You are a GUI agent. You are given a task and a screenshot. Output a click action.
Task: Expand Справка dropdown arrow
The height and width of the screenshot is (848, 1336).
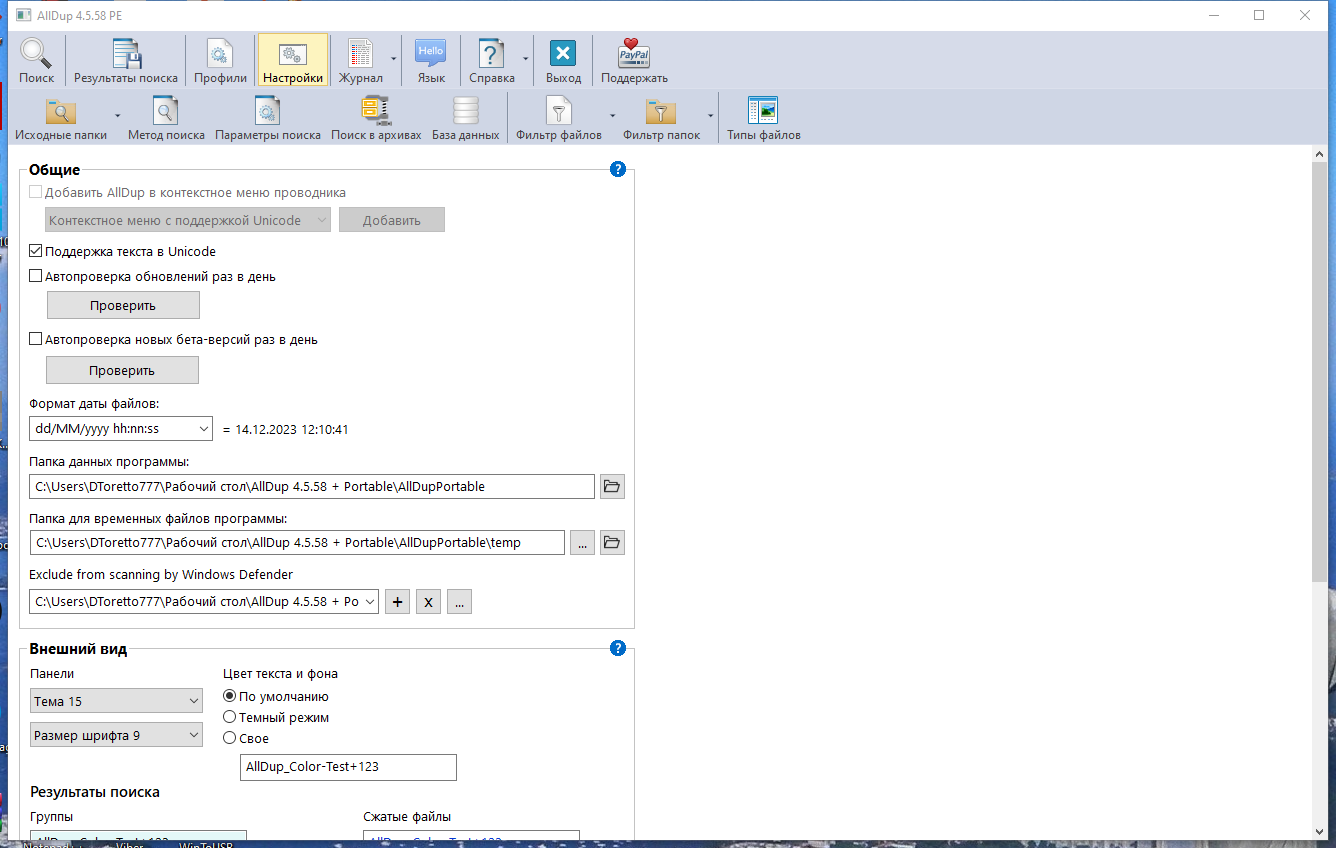tap(525, 59)
